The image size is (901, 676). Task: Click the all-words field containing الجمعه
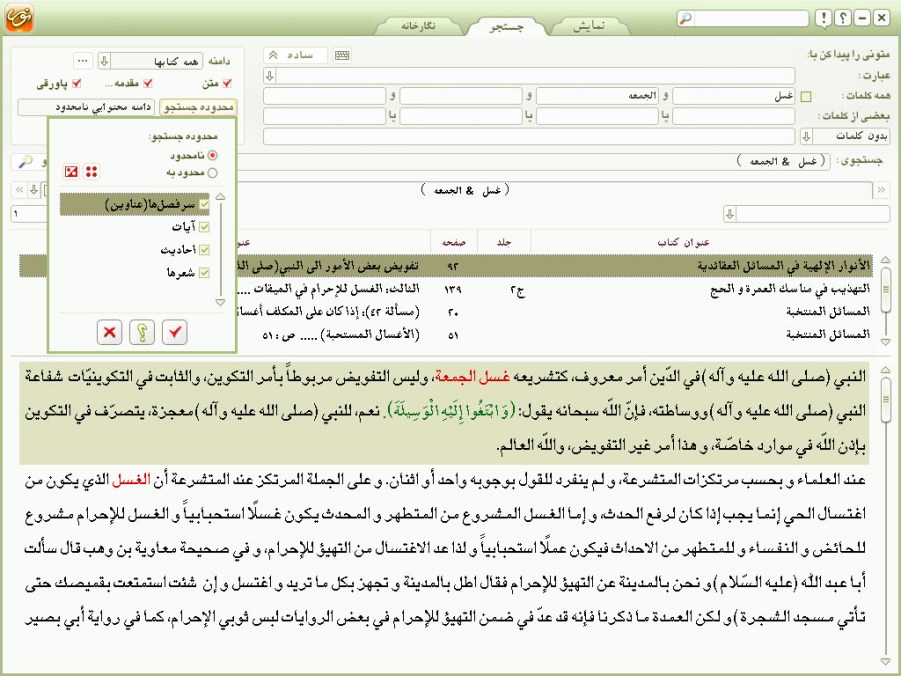(597, 96)
